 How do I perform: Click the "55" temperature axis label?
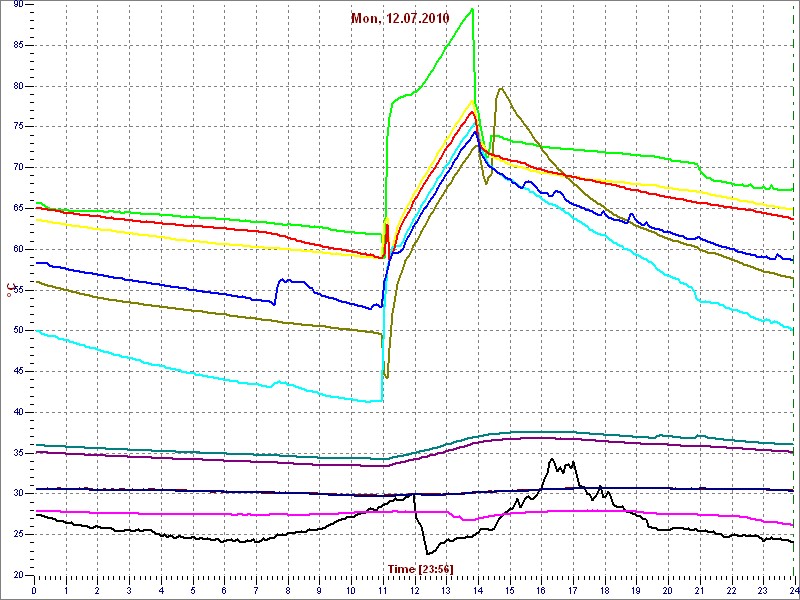[x=18, y=290]
